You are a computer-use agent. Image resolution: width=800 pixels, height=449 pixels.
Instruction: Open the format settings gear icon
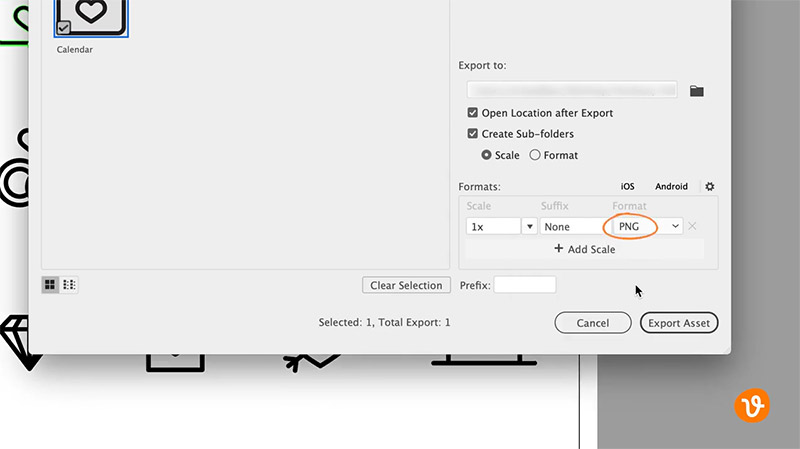(710, 186)
